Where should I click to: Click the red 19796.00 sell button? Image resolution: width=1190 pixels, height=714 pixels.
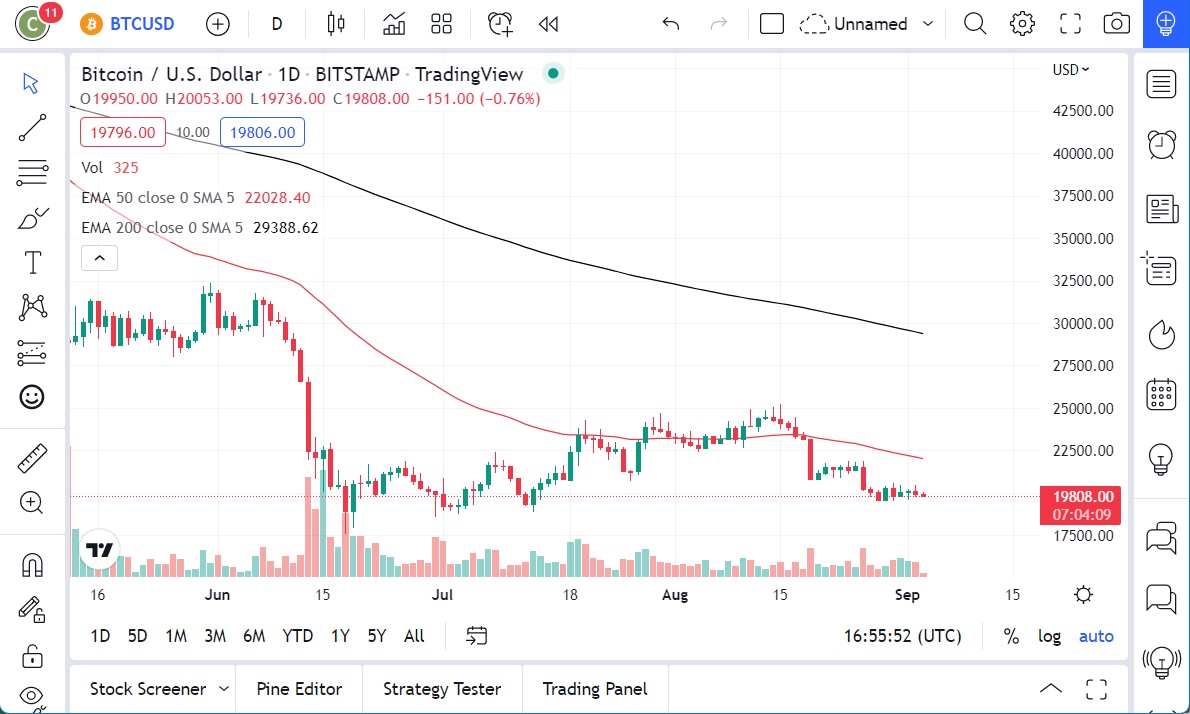123,132
